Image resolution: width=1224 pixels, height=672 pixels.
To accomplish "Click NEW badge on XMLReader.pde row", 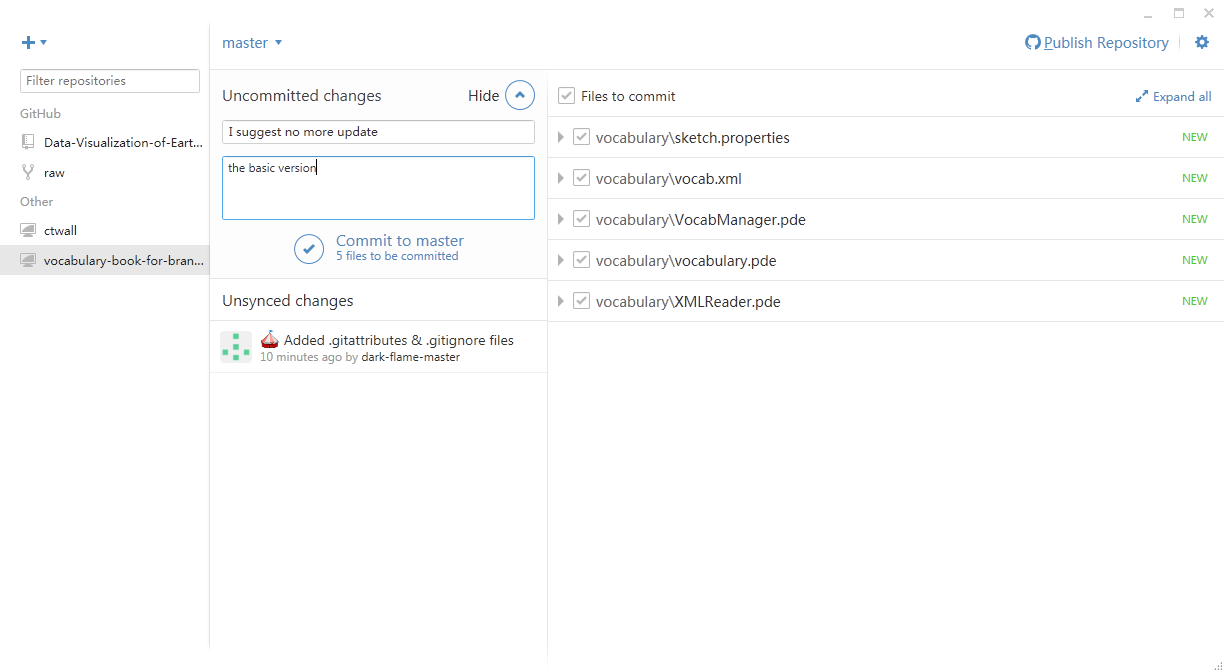I will [x=1195, y=301].
